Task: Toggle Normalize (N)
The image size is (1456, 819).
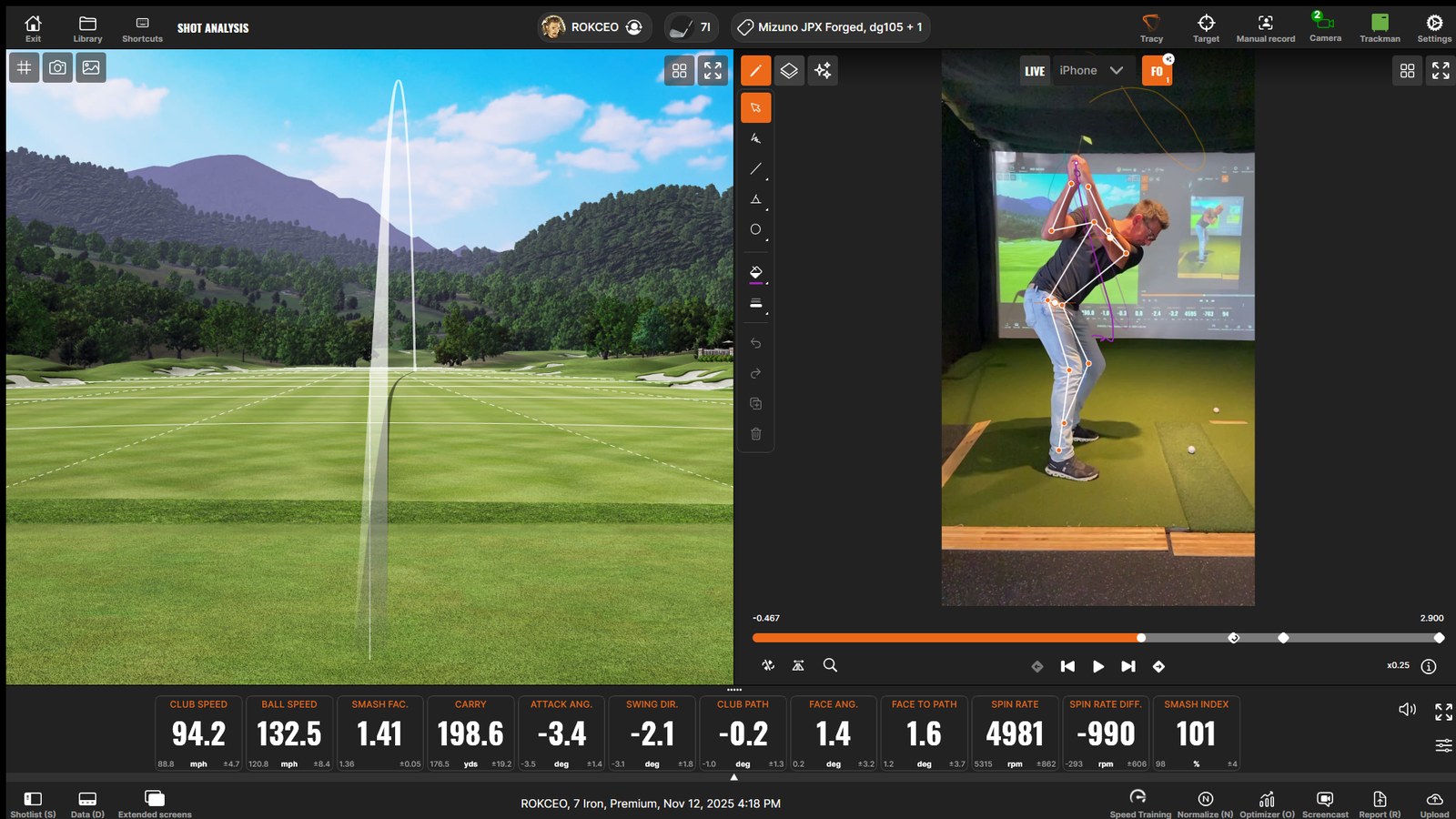Action: click(x=1205, y=804)
